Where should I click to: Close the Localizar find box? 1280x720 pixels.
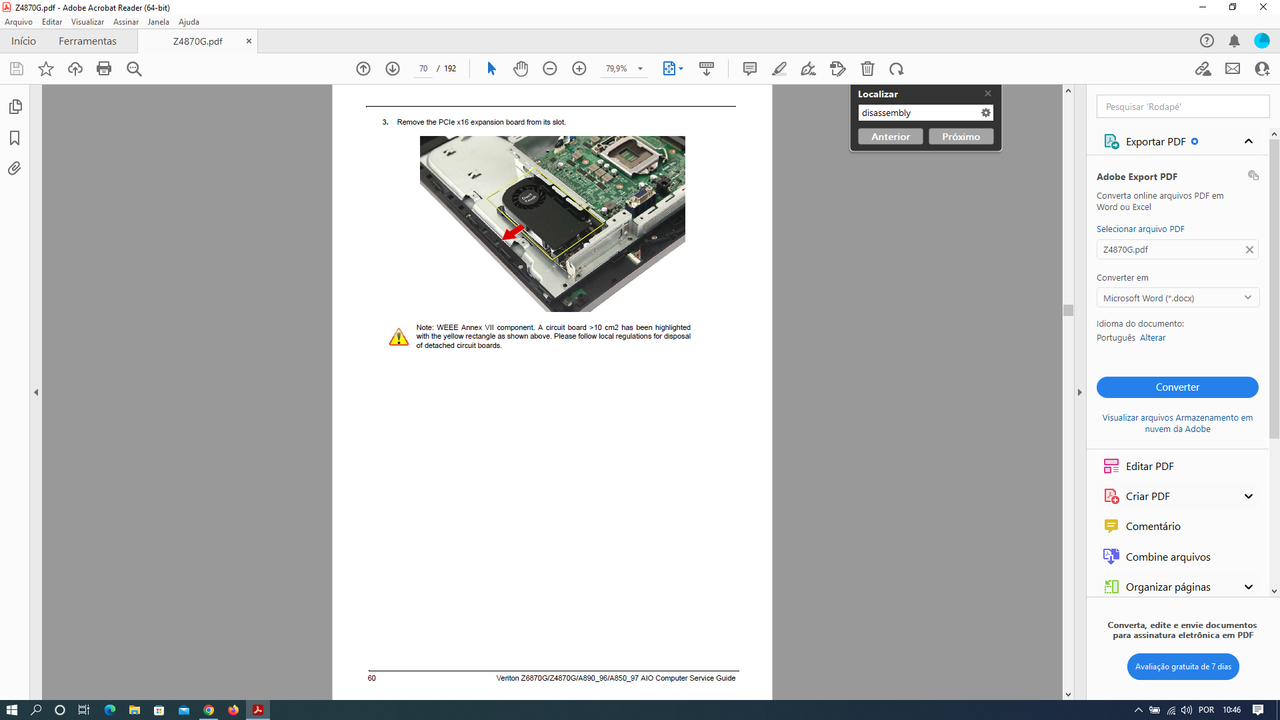[x=988, y=94]
